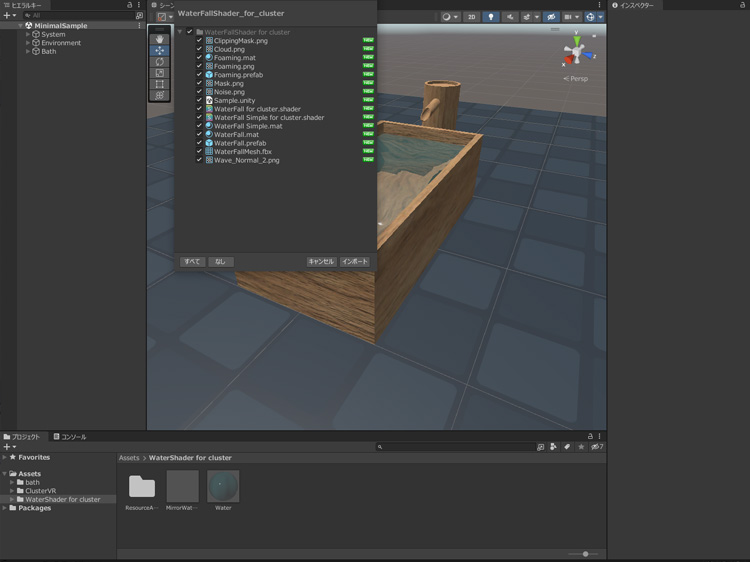The image size is (750, 562).
Task: Click the インポート button
Action: pyautogui.click(x=355, y=262)
